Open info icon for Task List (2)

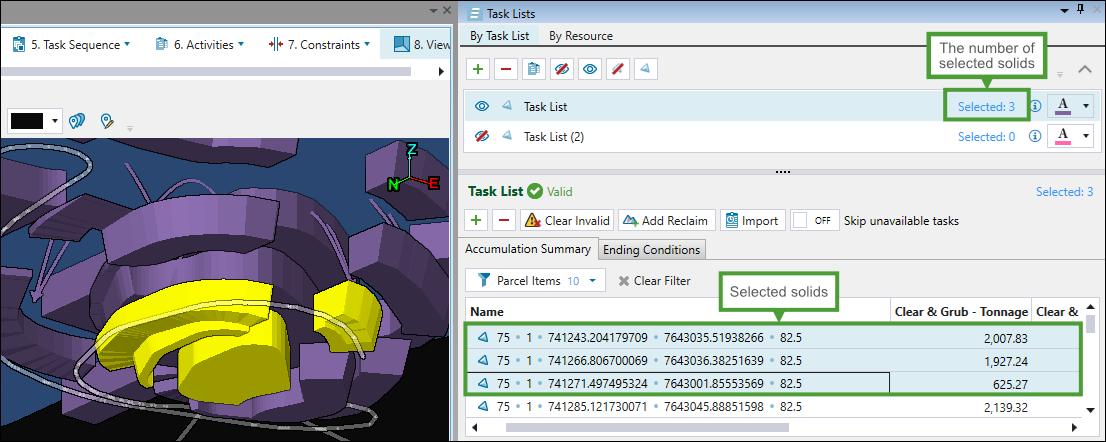pos(1036,137)
